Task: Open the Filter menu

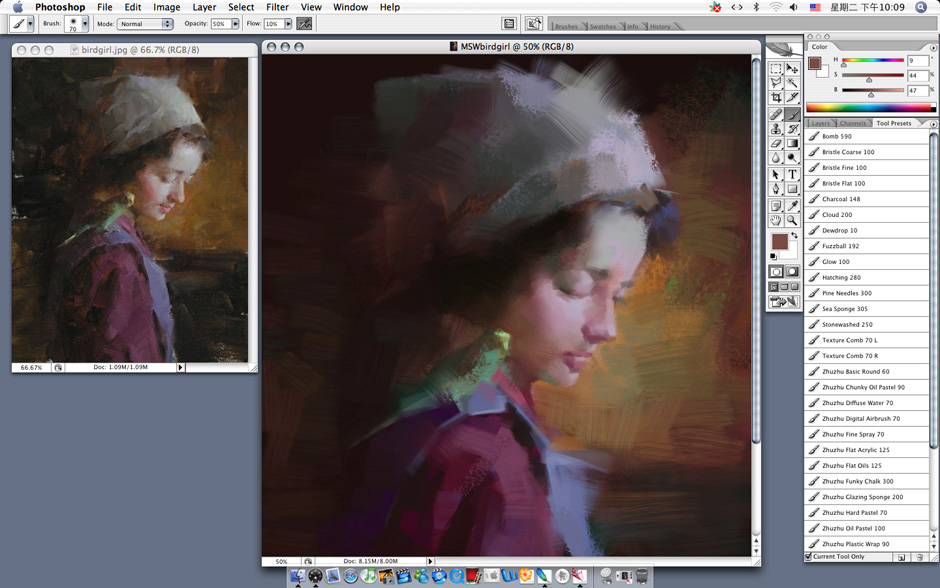Action: [278, 7]
